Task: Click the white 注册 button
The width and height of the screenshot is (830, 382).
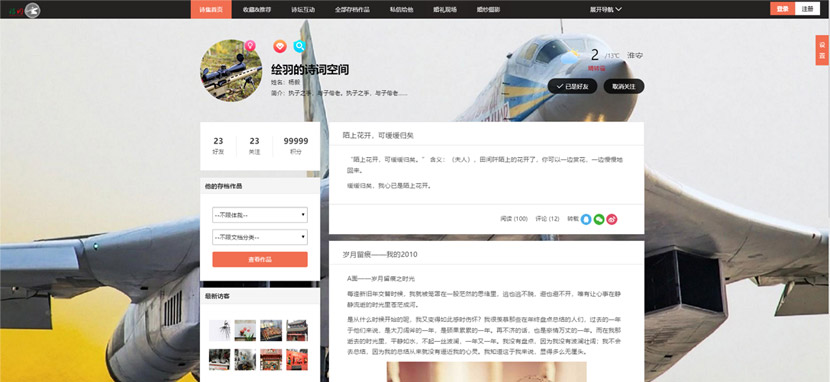Action: point(807,9)
